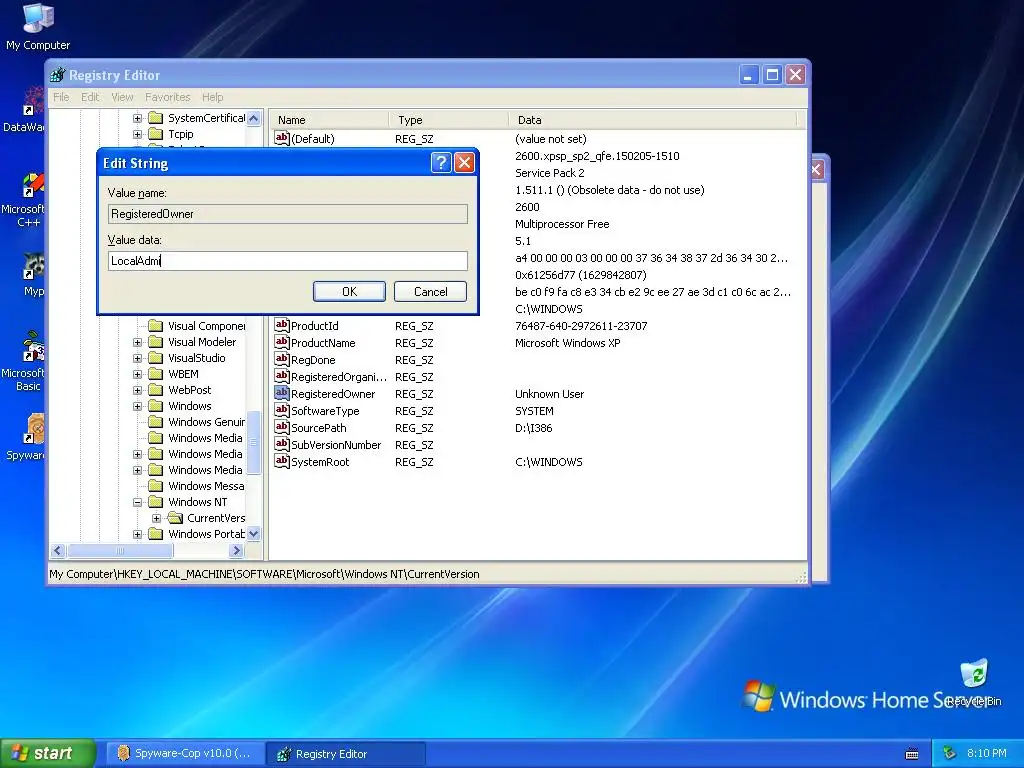Screen dimensions: 1024x768
Task: Sort values by the Name column header
Action: [330, 120]
